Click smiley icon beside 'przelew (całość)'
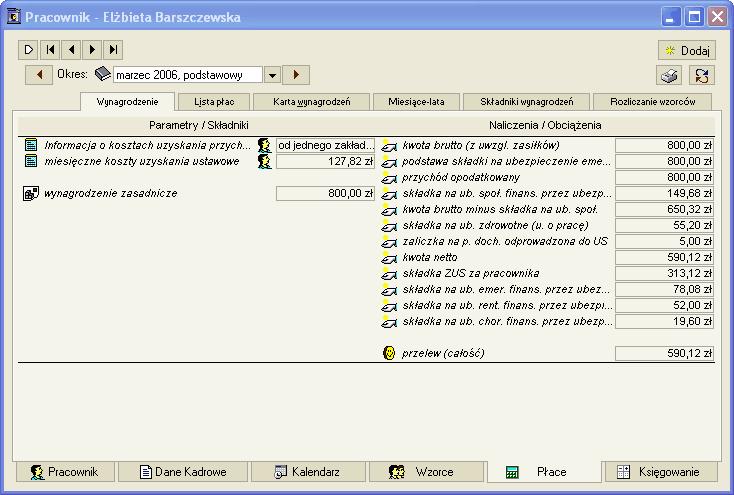The width and height of the screenshot is (734, 495). tap(389, 353)
